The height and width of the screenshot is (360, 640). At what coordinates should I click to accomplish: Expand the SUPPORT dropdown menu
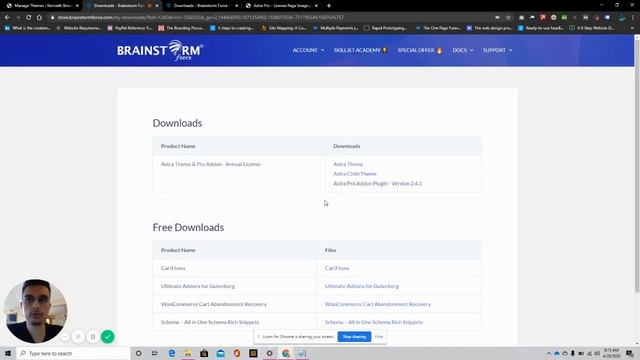click(x=497, y=50)
